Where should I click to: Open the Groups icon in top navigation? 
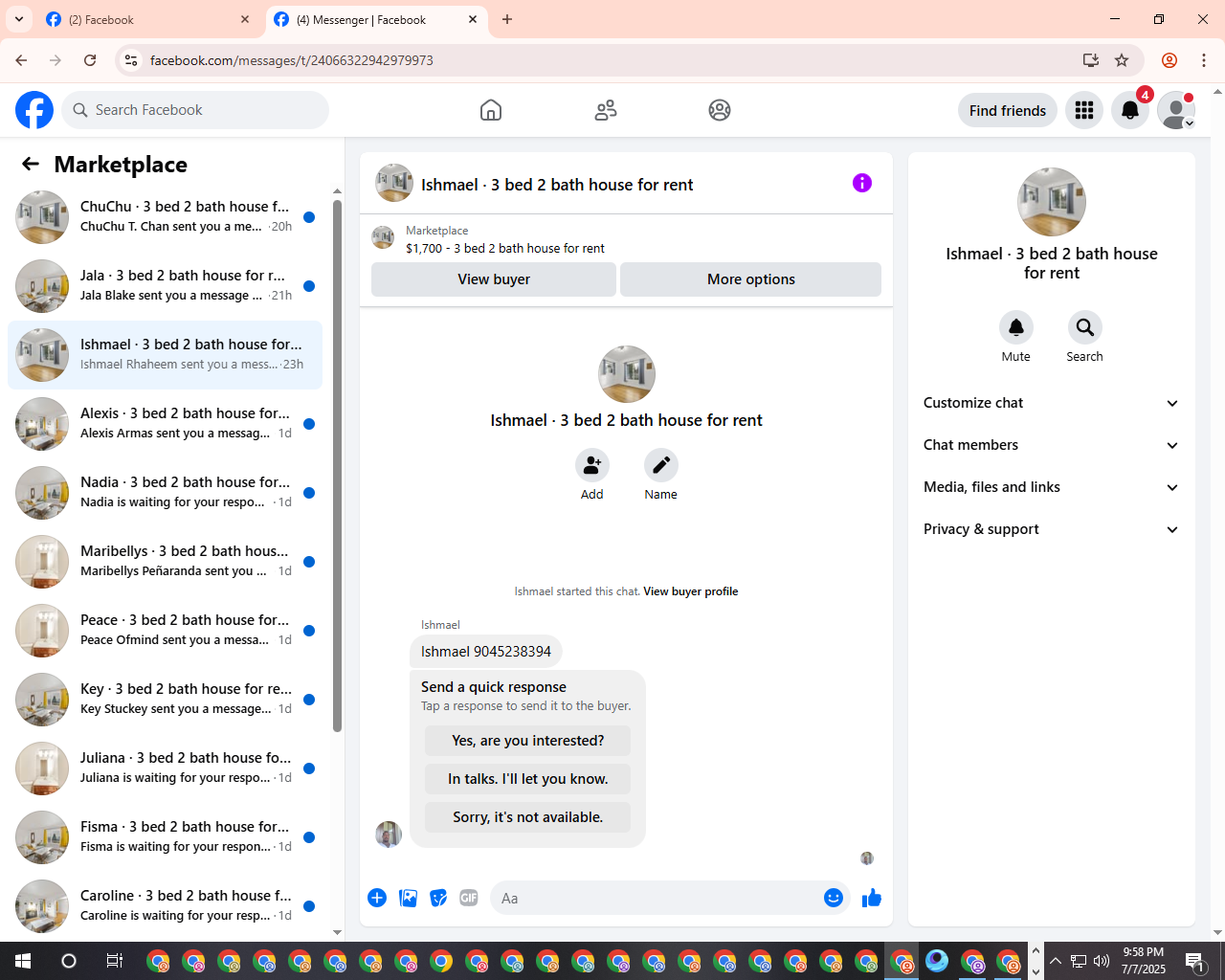[x=720, y=110]
